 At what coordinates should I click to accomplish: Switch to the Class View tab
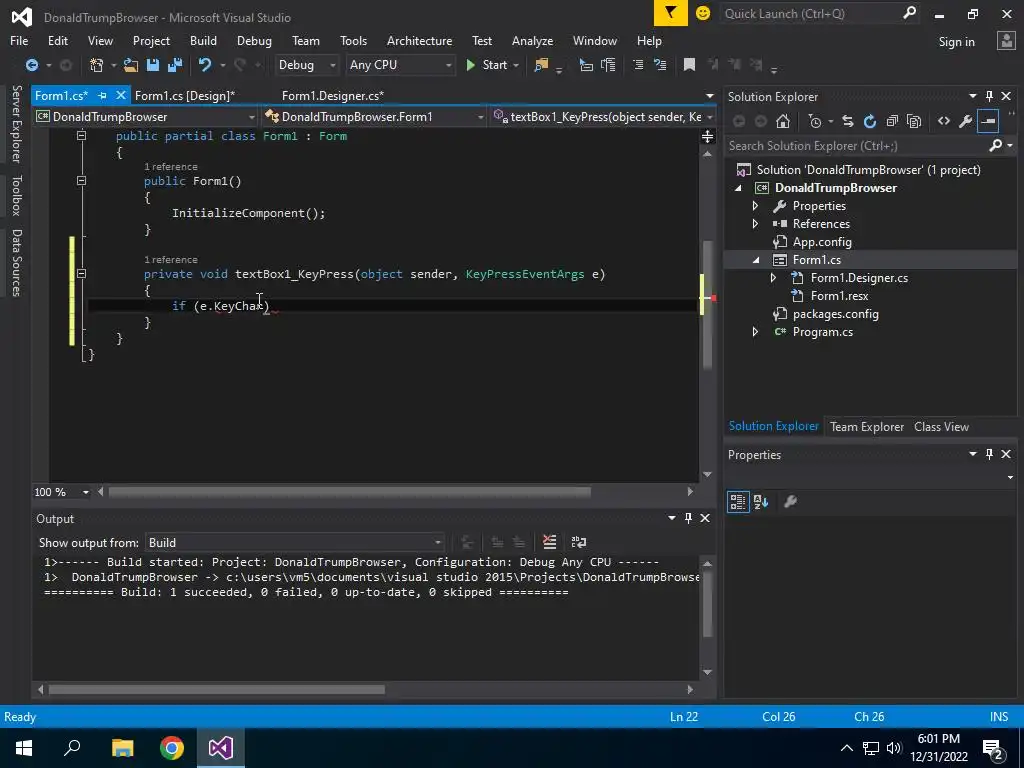coord(941,426)
